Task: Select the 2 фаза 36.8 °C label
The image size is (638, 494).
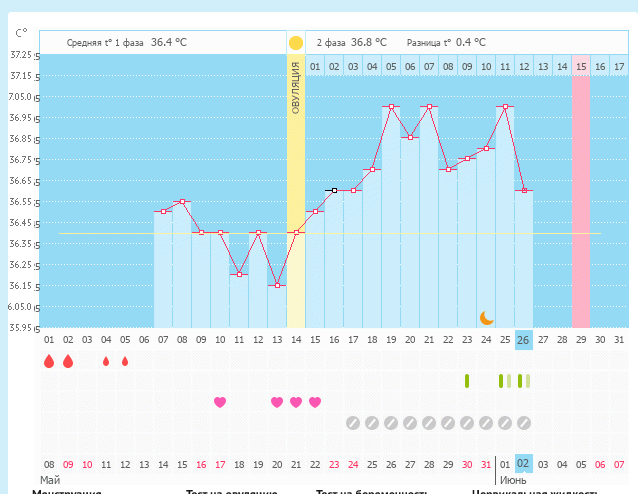Action: 351,43
